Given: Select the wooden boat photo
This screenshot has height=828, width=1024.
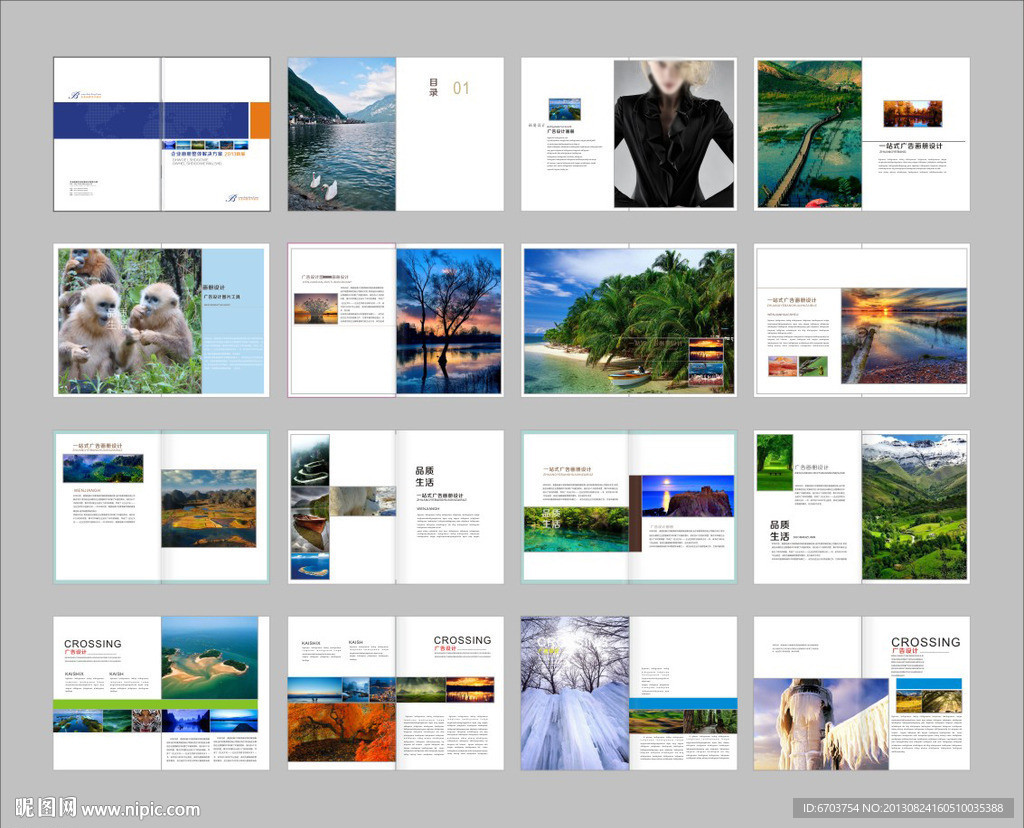Looking at the screenshot, I should pos(310,520).
